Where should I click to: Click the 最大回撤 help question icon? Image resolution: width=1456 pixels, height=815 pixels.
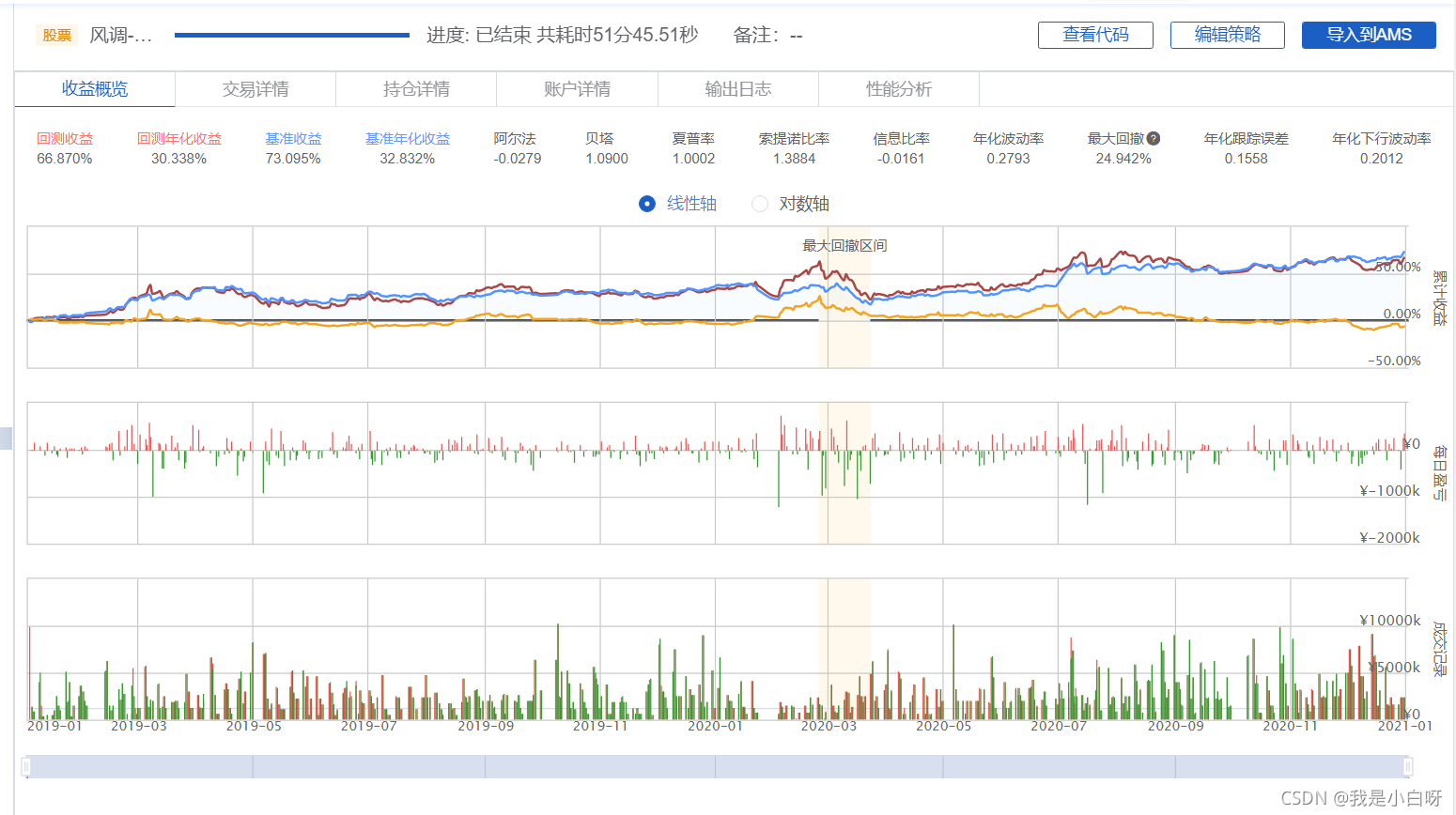pos(1154,138)
